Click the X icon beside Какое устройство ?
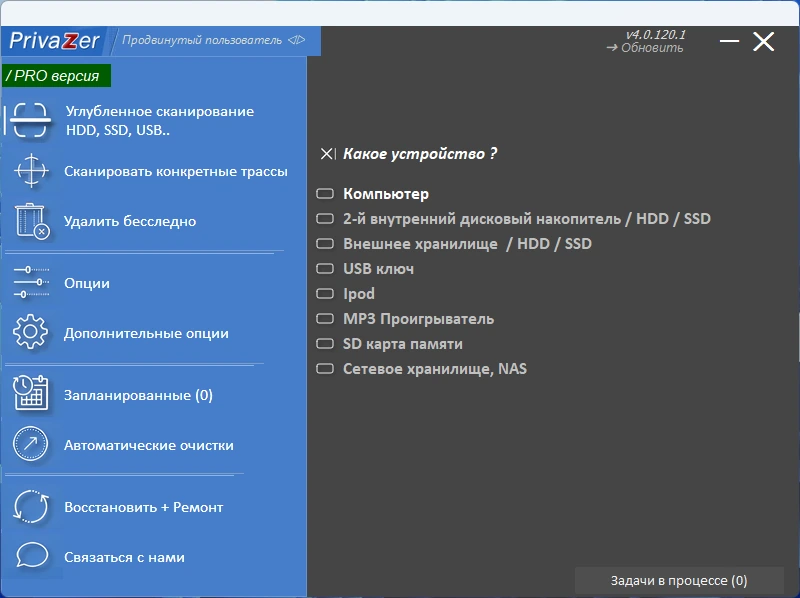Screen dimensions: 800x598 coord(328,154)
